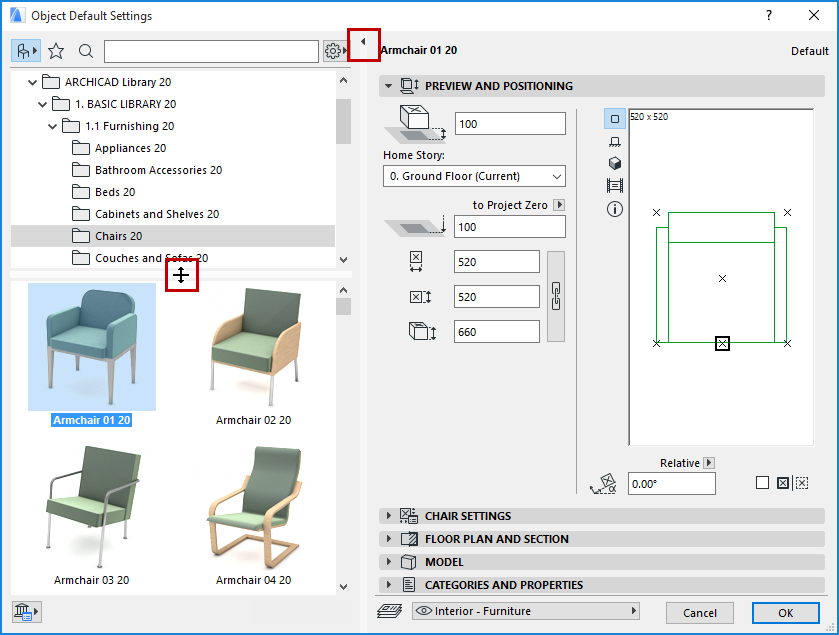
Task: Open the to Project Zero reference menu
Action: coord(559,205)
